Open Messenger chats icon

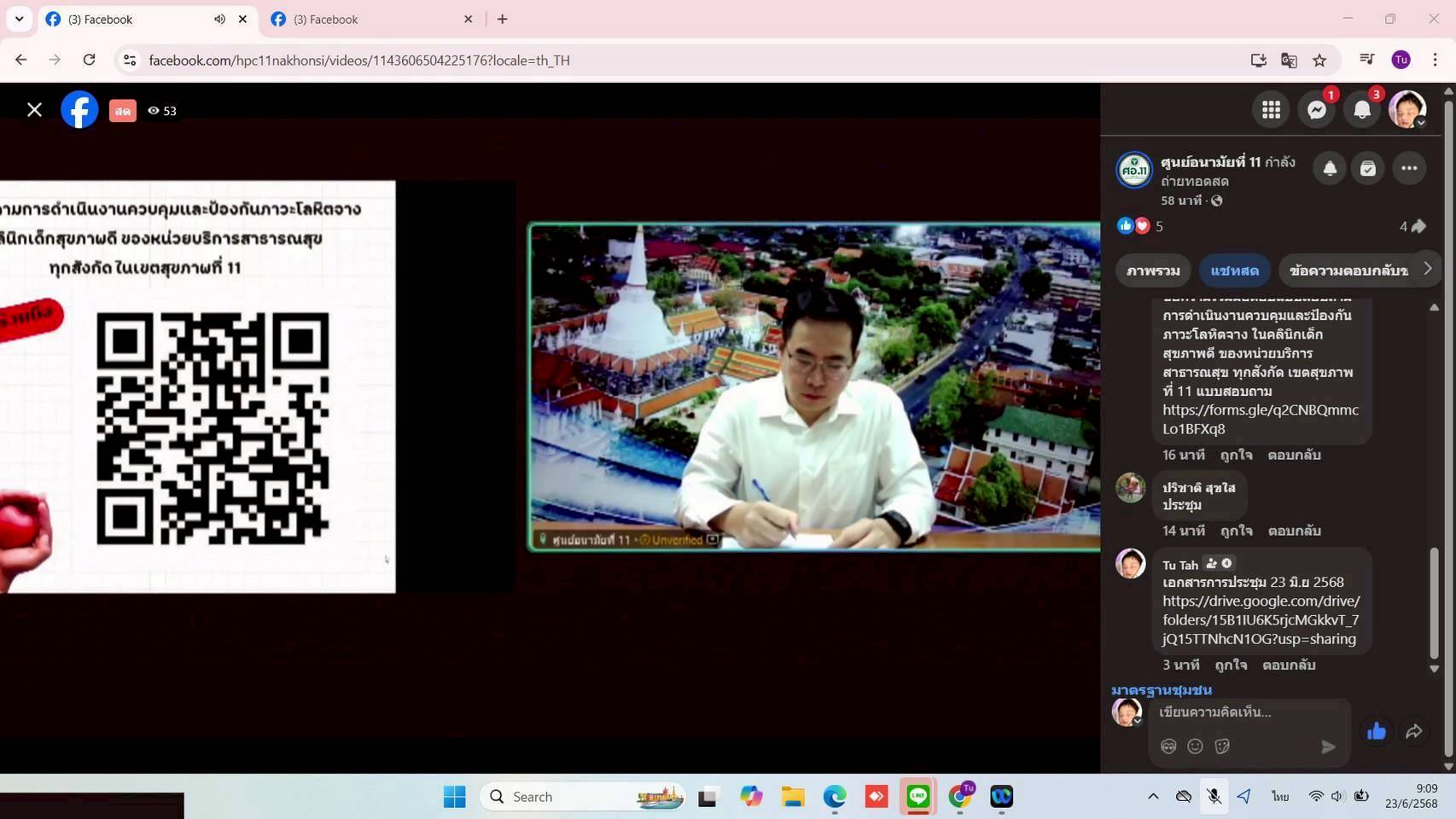point(1317,110)
